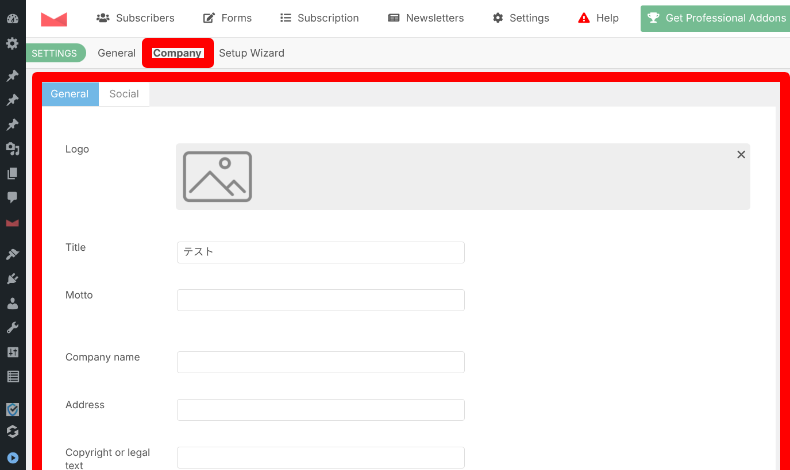Click red envelope Newsletter icon in sidebar
This screenshot has width=790, height=470.
13,223
